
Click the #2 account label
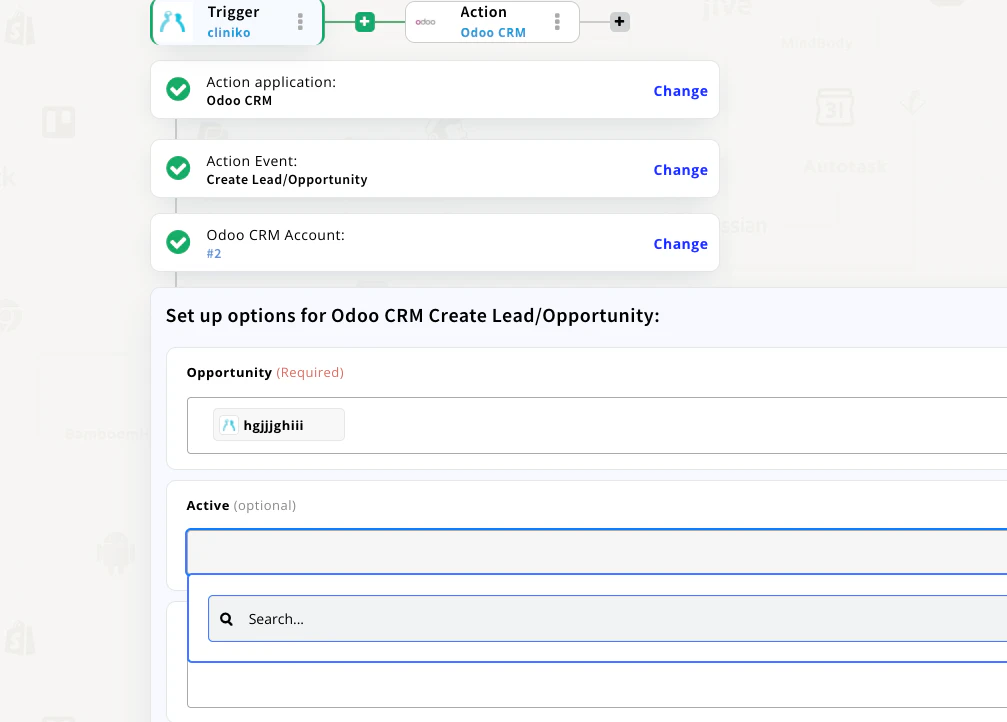coord(214,254)
